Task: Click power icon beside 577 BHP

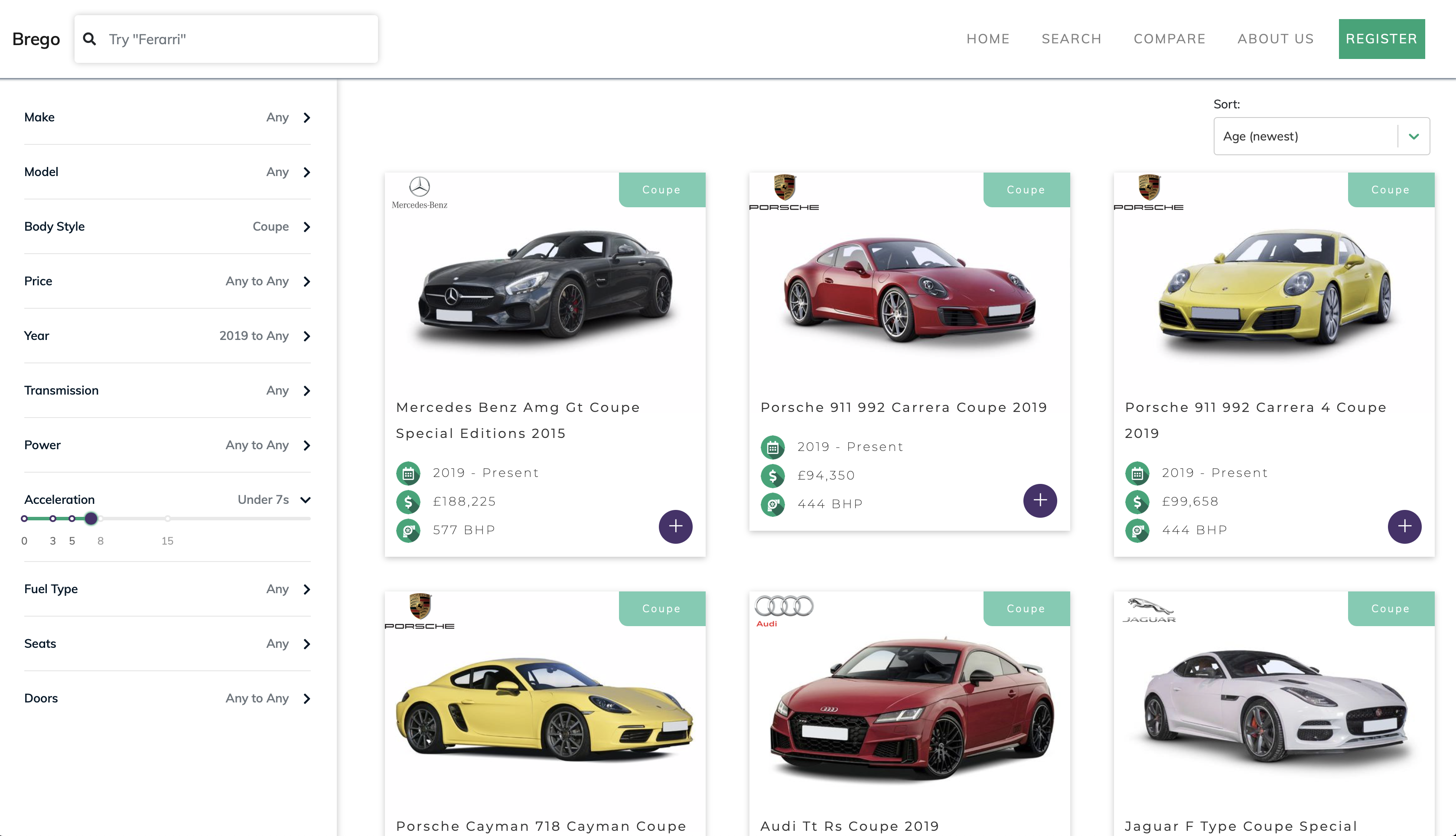Action: point(408,531)
